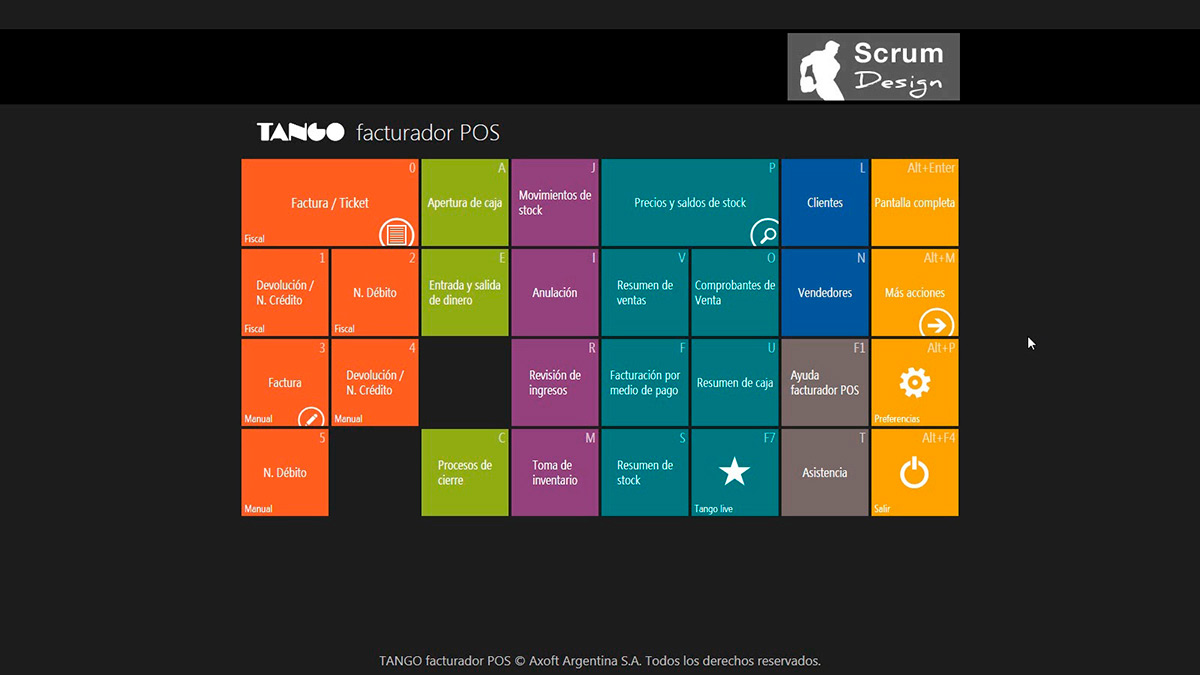Image resolution: width=1200 pixels, height=675 pixels.
Task: Open Tango live star icon
Action: (x=735, y=471)
